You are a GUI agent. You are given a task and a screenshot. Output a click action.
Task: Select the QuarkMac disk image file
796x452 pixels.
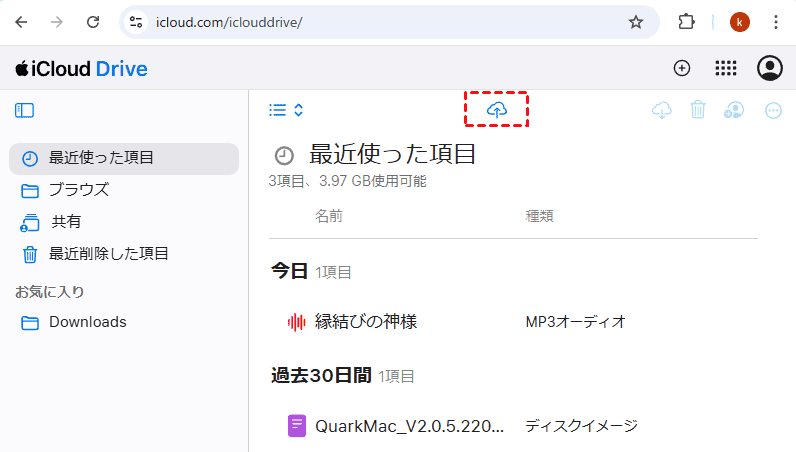409,425
